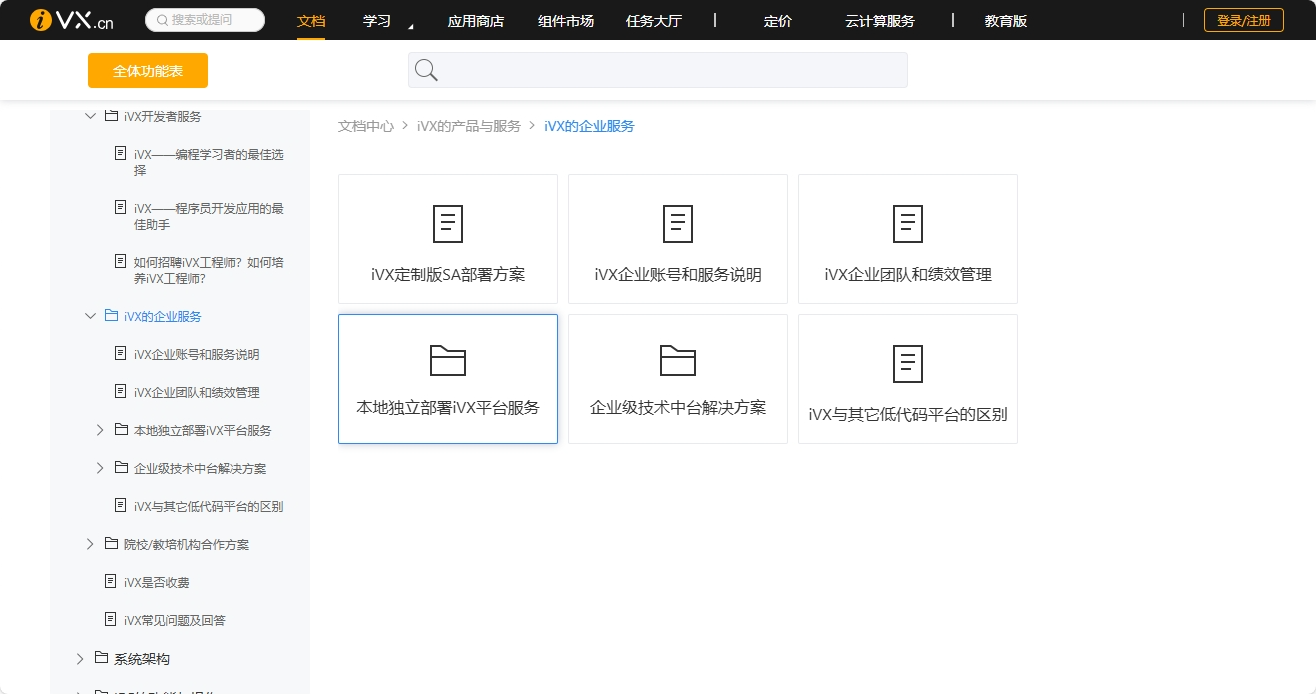Click folder icon beside 系统架构

tap(101, 658)
